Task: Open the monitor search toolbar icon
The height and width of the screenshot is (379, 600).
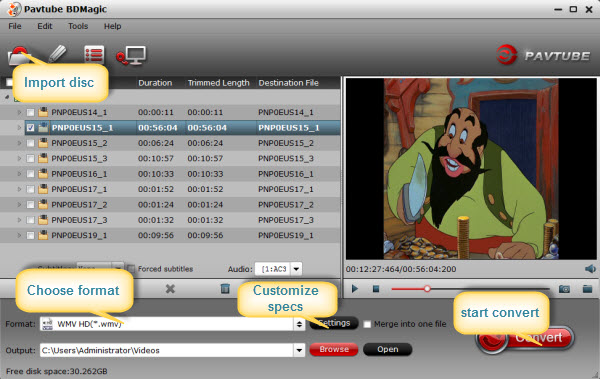Action: (x=131, y=56)
